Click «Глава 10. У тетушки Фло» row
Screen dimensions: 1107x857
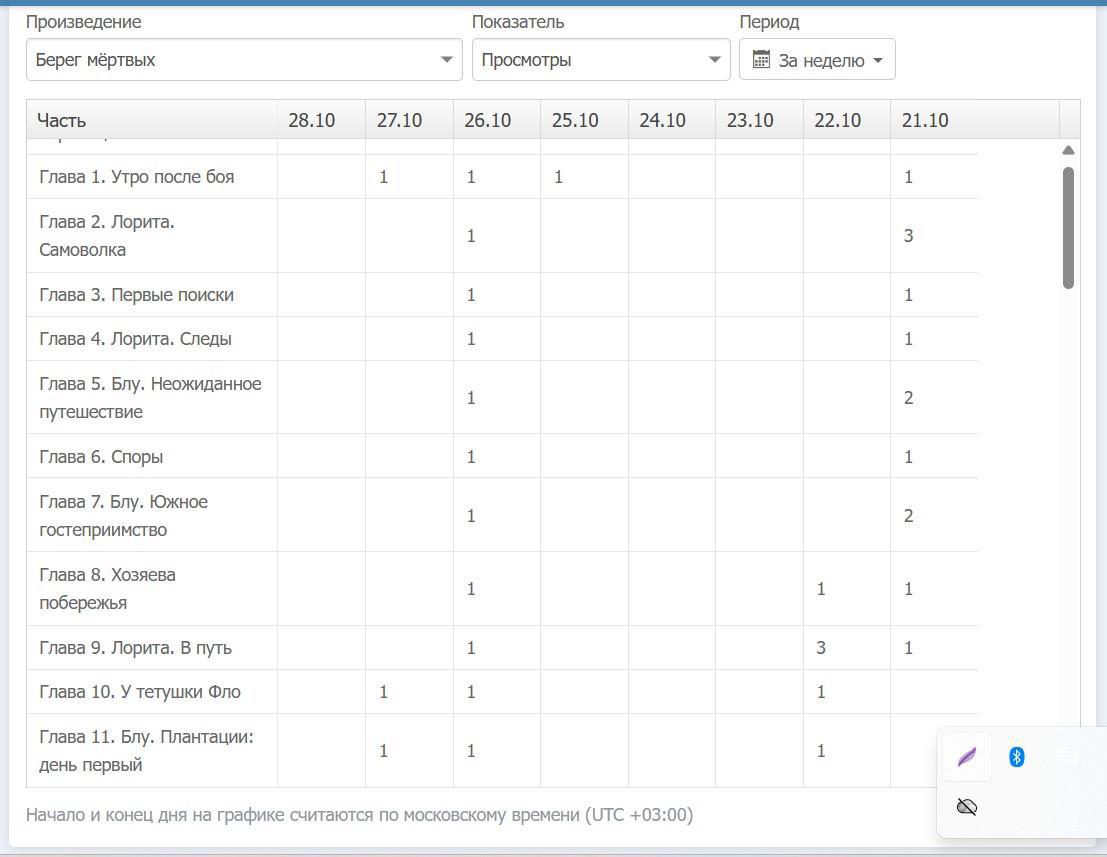coord(140,692)
